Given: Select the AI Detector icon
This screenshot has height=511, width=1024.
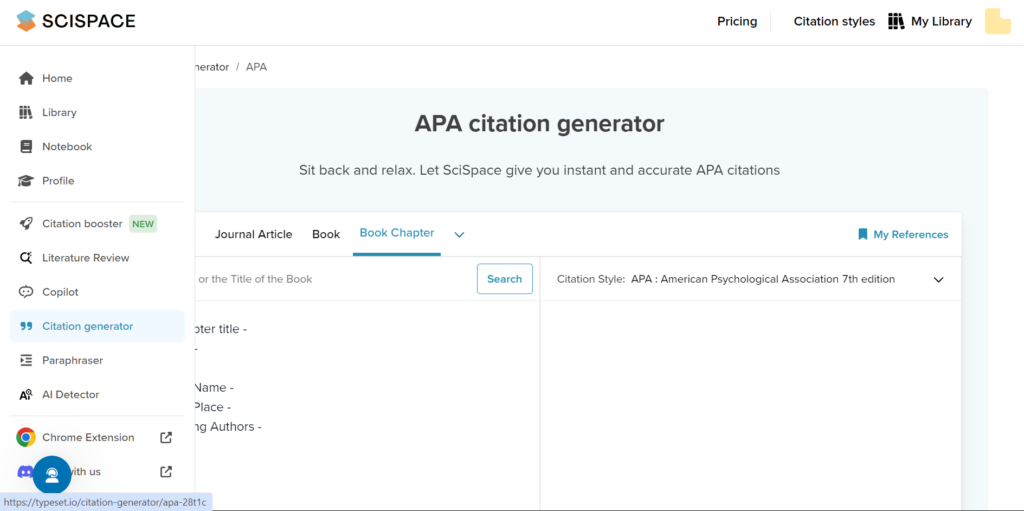Looking at the screenshot, I should [x=26, y=395].
